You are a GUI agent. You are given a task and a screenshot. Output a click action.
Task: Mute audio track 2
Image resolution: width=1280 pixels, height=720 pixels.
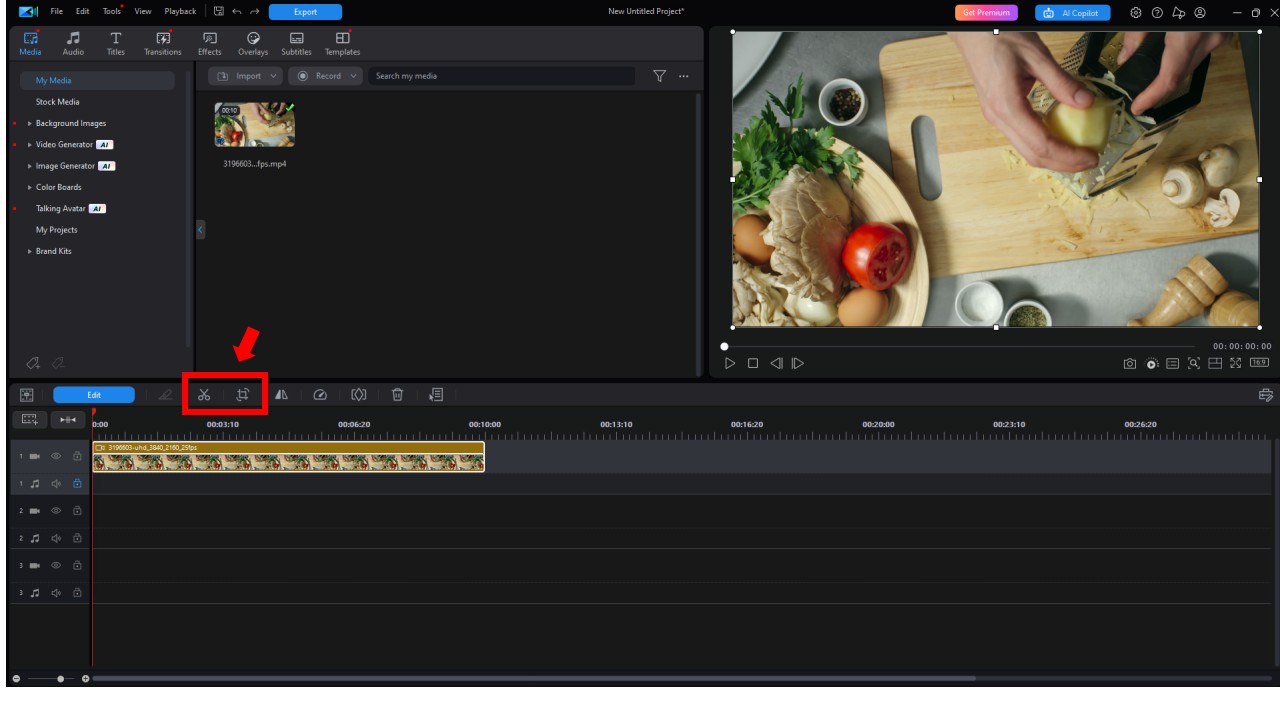point(56,538)
